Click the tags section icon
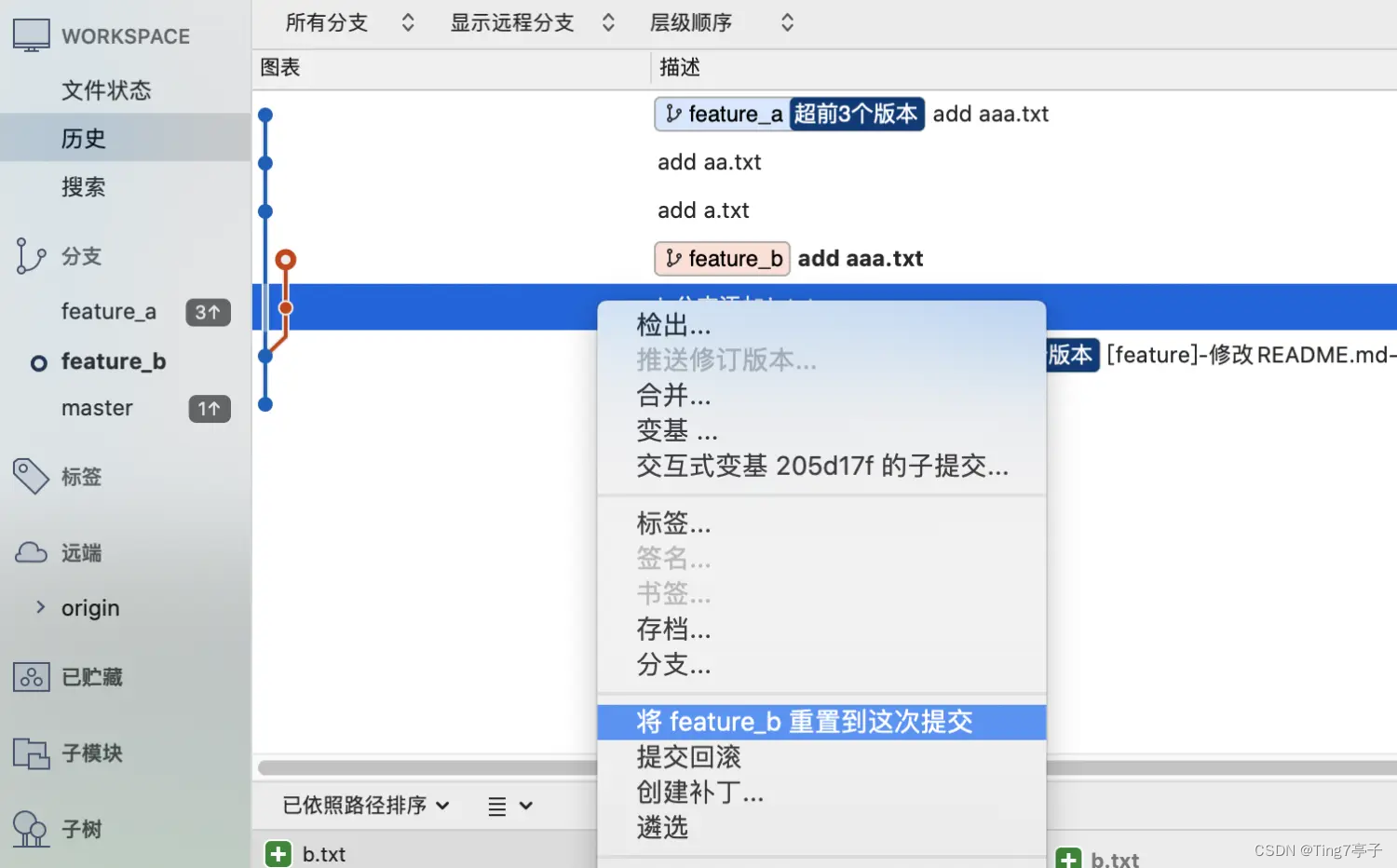1397x868 pixels. coord(31,476)
